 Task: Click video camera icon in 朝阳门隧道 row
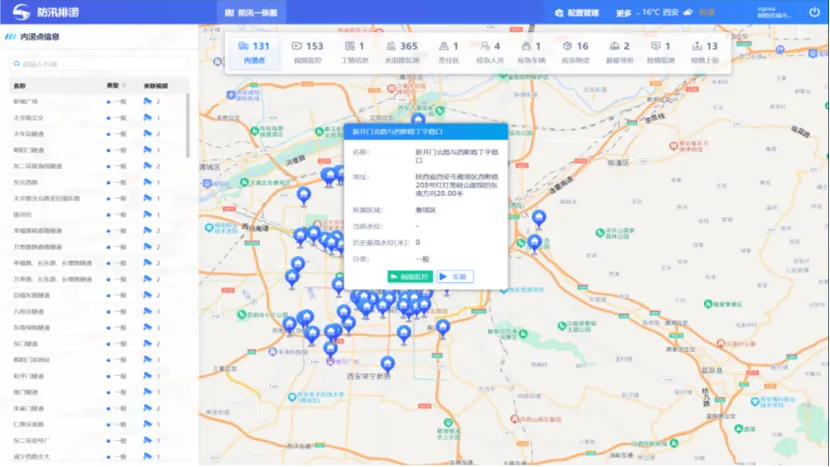coord(148,150)
